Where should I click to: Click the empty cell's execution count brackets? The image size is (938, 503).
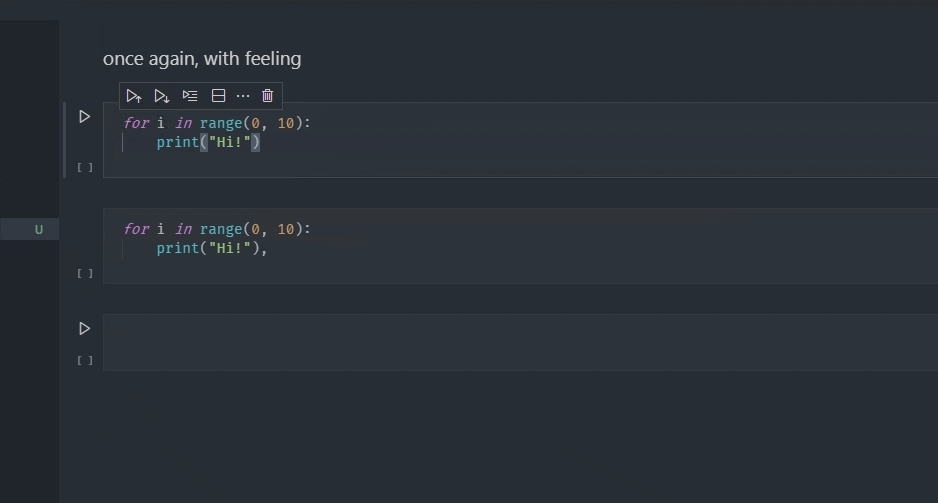(85, 360)
